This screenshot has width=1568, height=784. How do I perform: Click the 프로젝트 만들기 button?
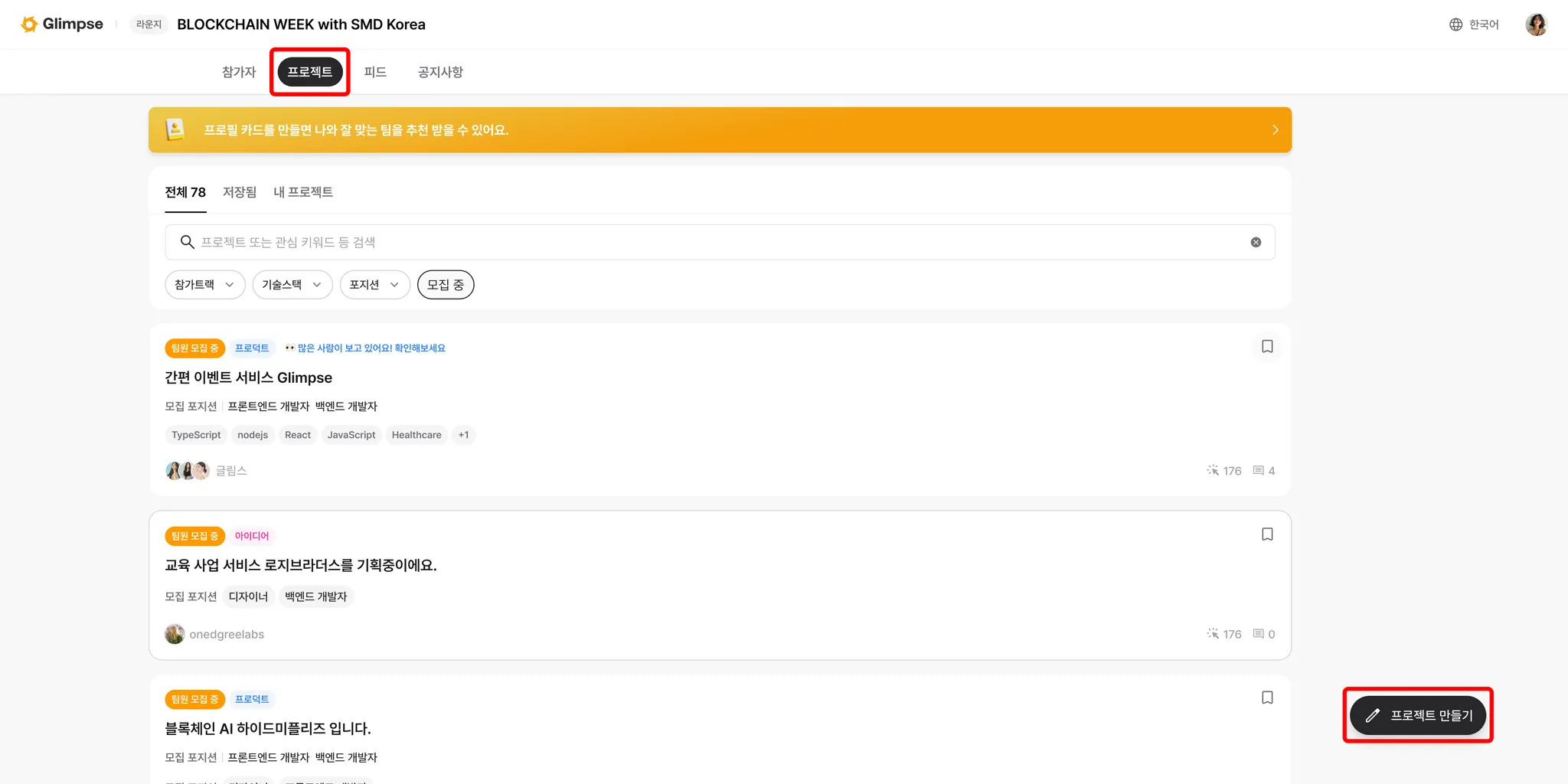pos(1418,715)
